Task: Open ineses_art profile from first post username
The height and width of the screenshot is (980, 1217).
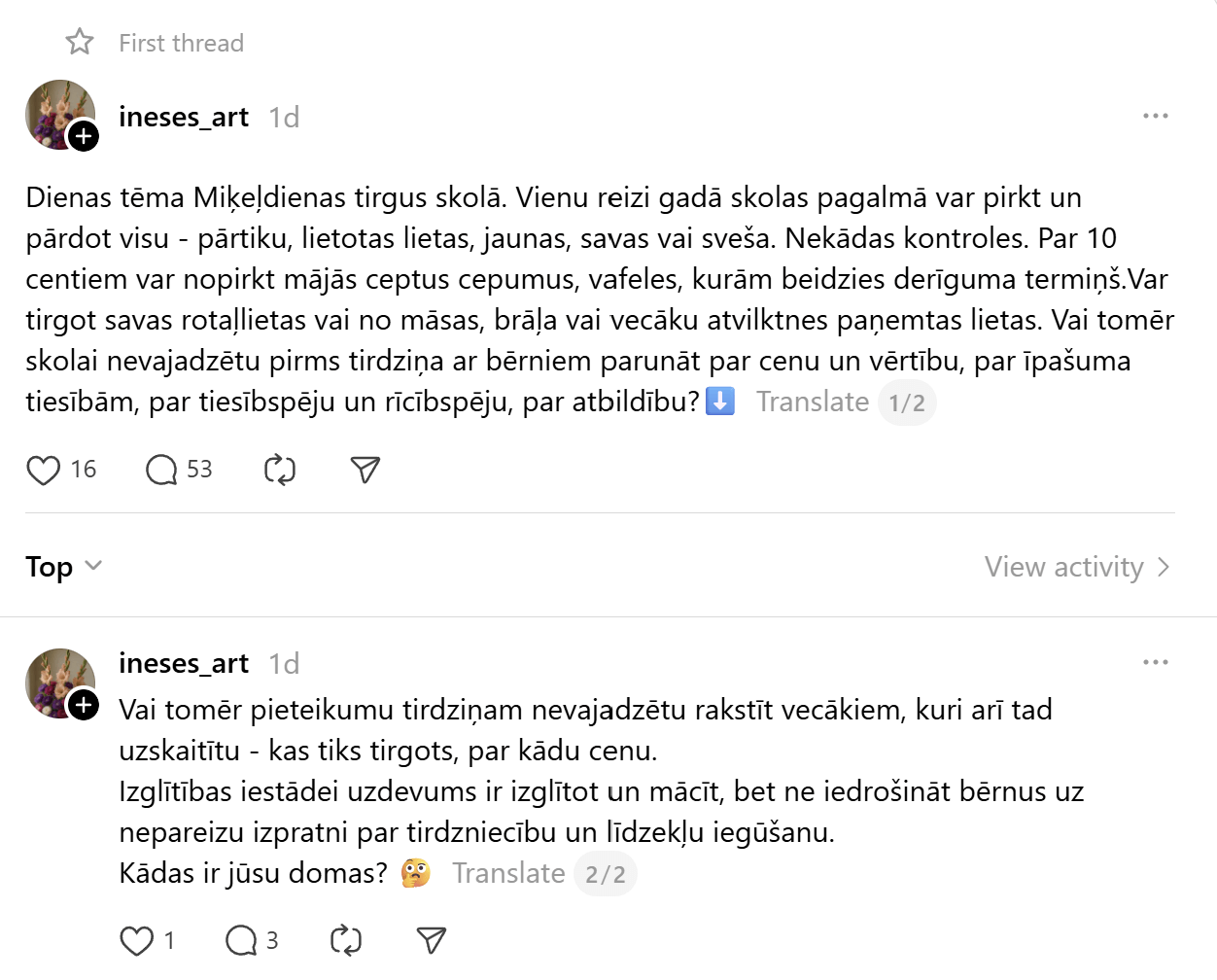Action: click(x=184, y=118)
